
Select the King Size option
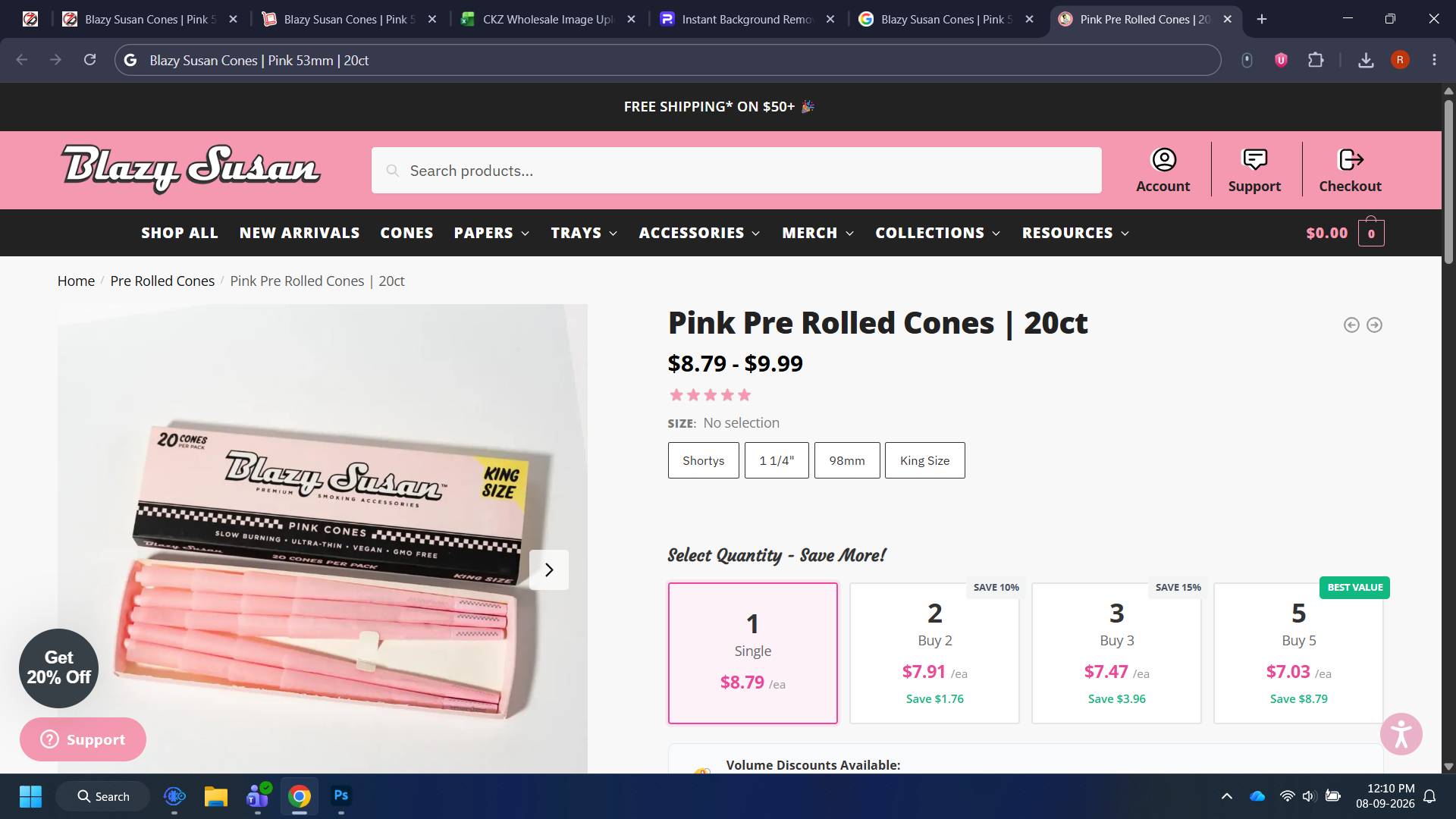pos(924,460)
